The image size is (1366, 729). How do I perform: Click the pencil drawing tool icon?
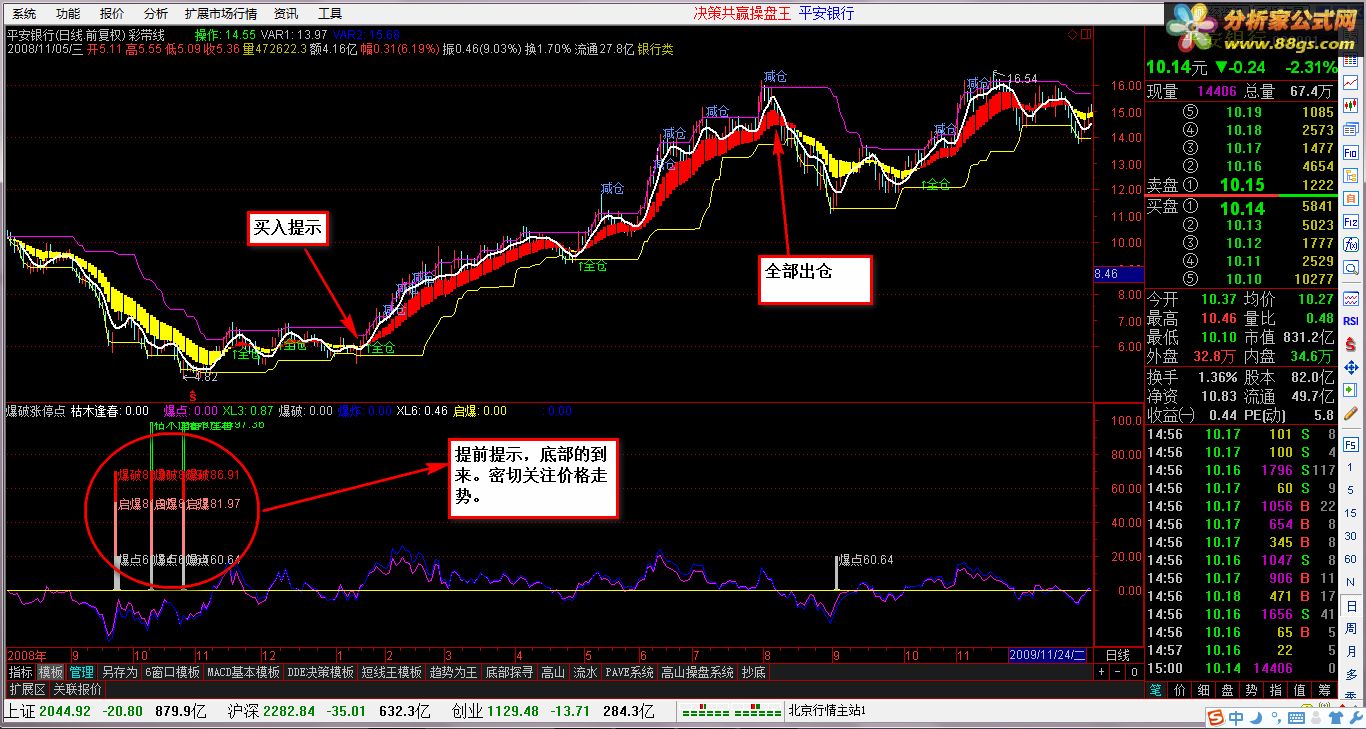coord(1351,414)
